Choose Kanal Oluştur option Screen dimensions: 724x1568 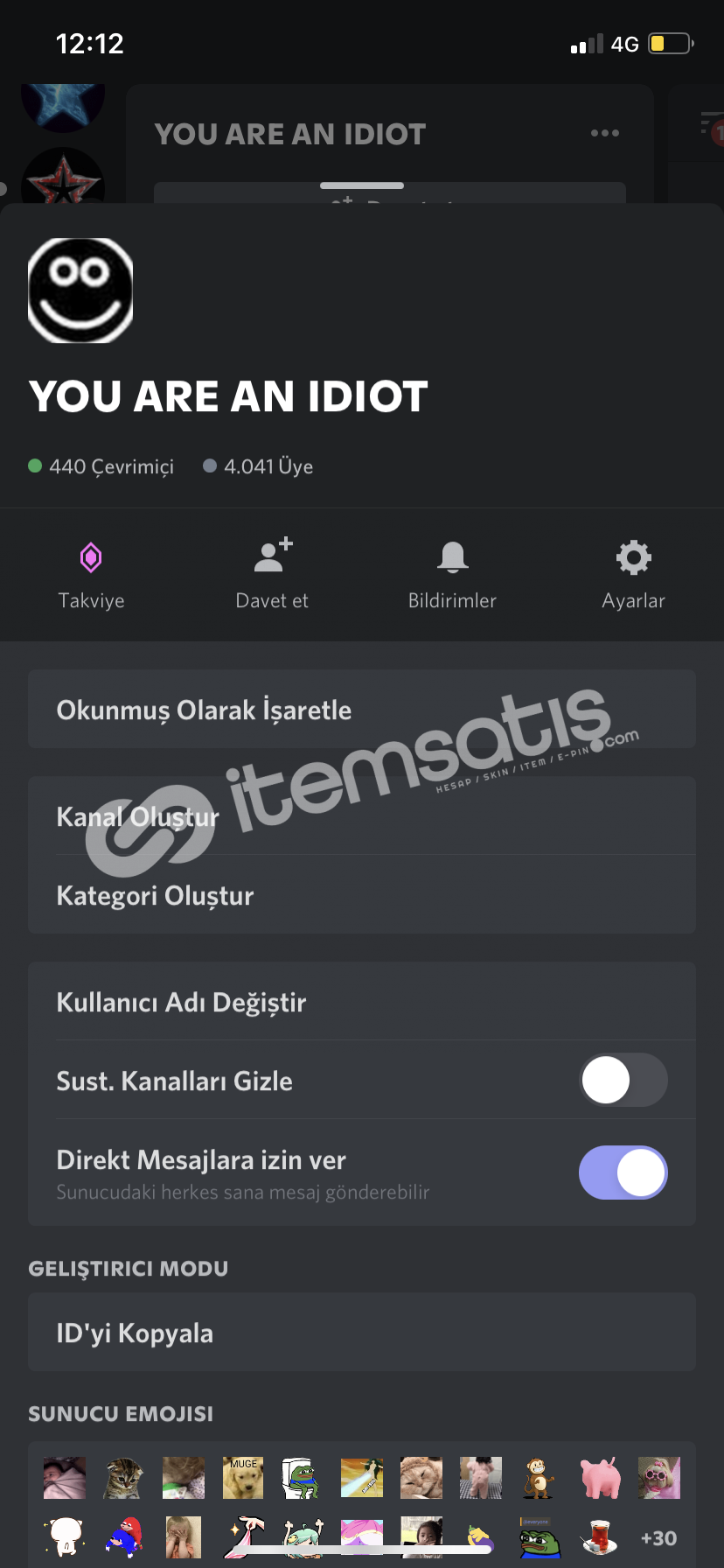click(362, 816)
